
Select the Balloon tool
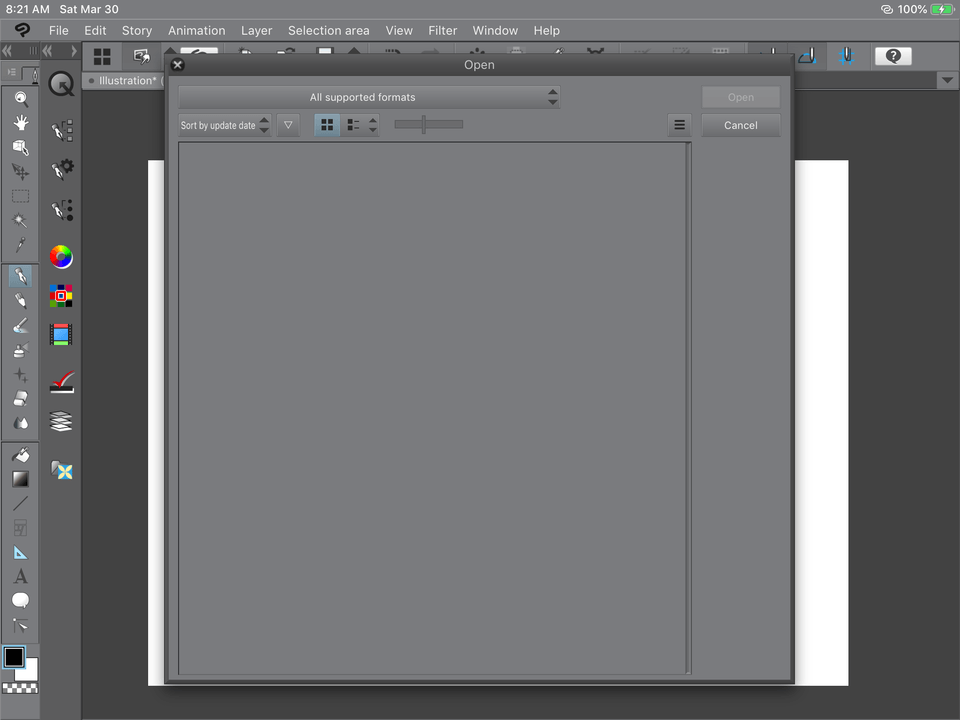(x=20, y=599)
